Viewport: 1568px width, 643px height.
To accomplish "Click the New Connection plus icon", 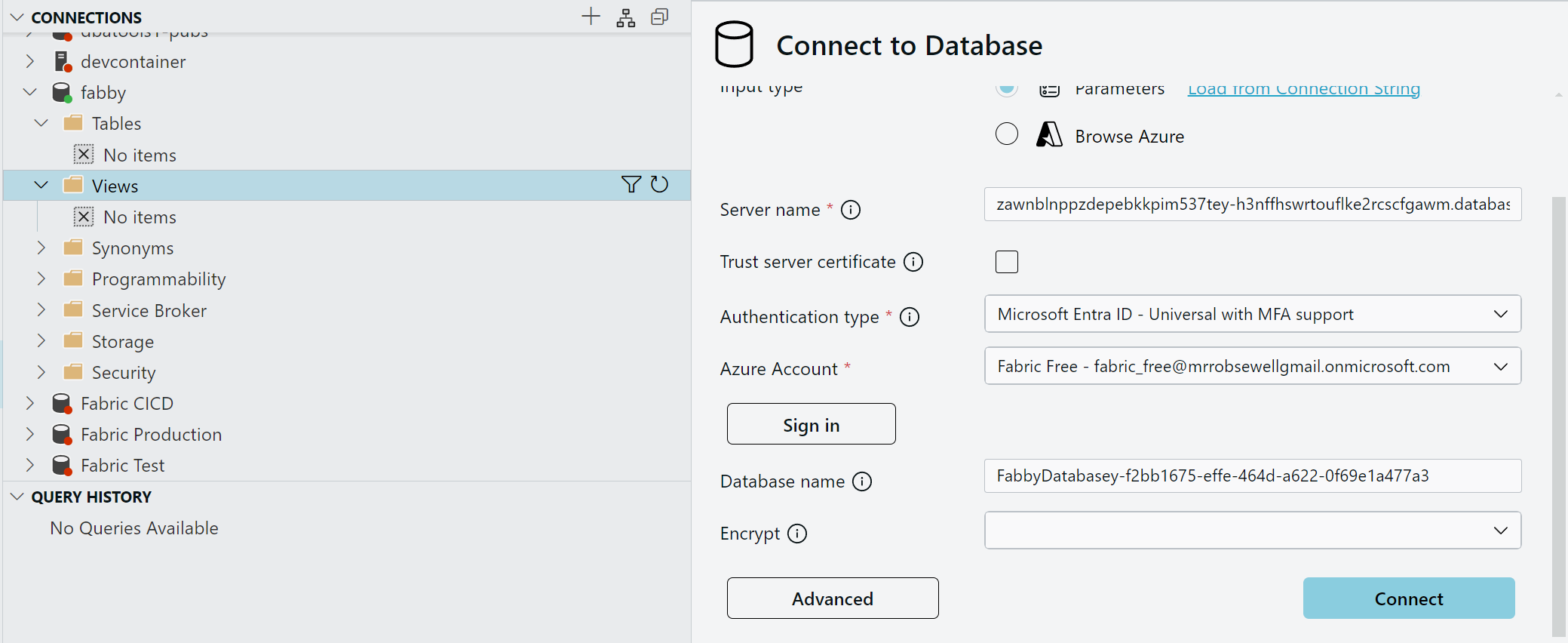I will [x=591, y=17].
